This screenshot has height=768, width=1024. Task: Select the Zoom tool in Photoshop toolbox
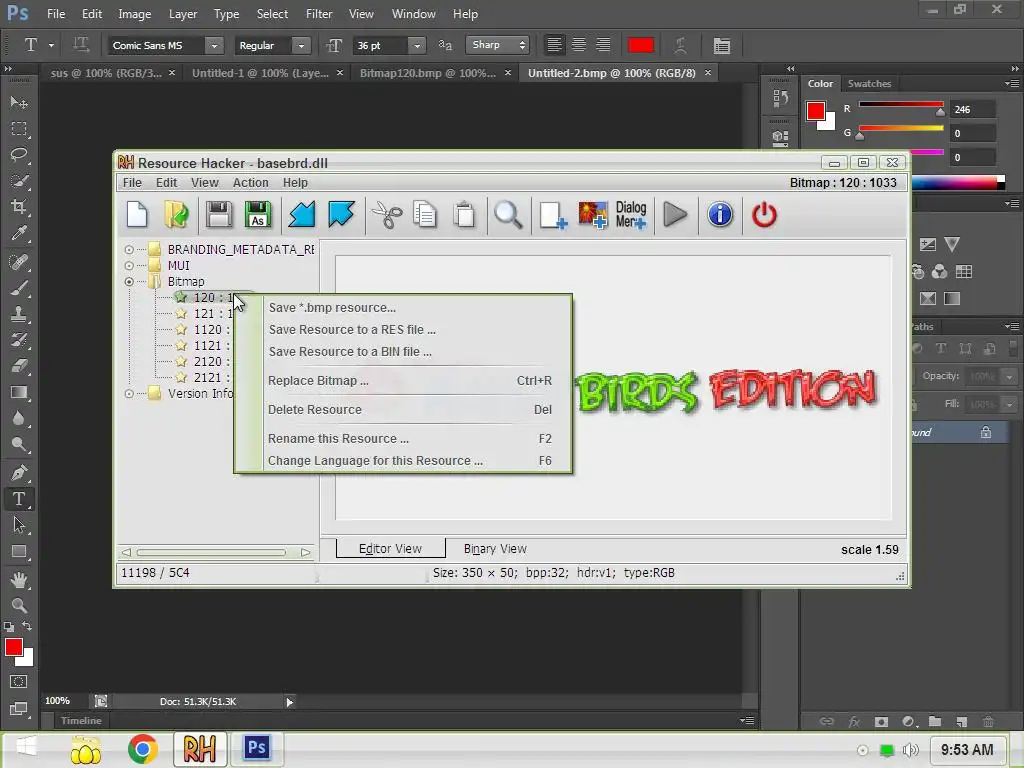point(19,605)
